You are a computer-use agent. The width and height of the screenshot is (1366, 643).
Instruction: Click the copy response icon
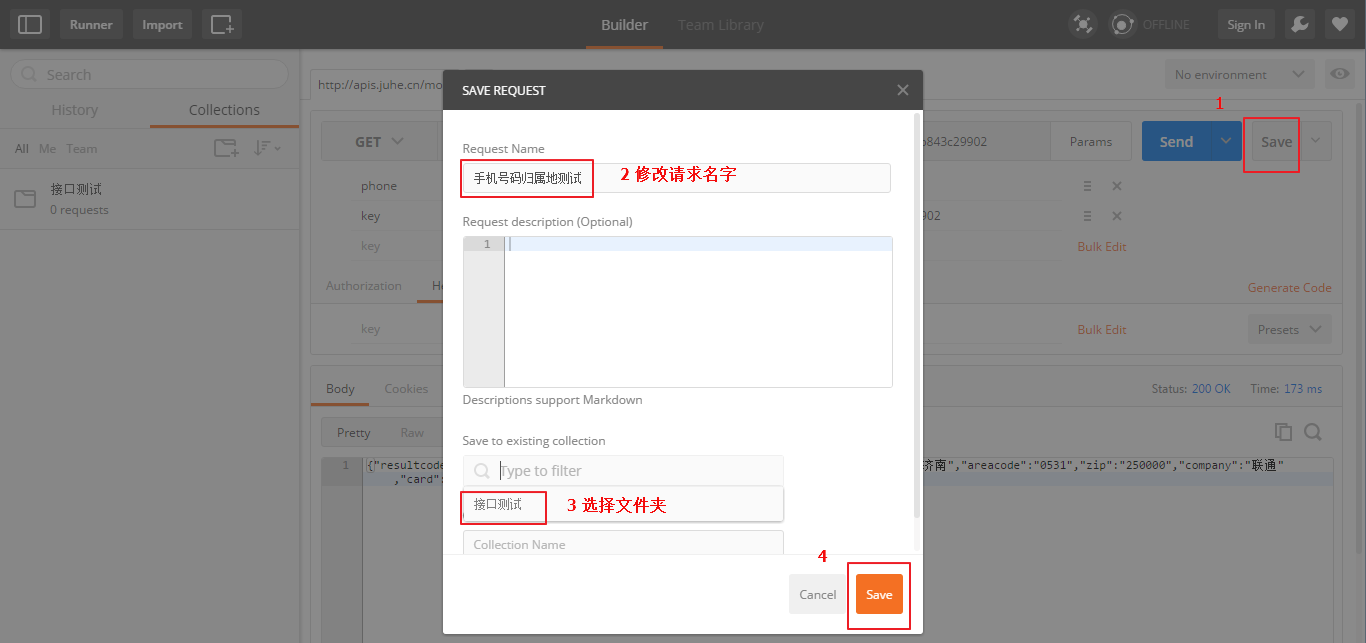(x=1283, y=432)
